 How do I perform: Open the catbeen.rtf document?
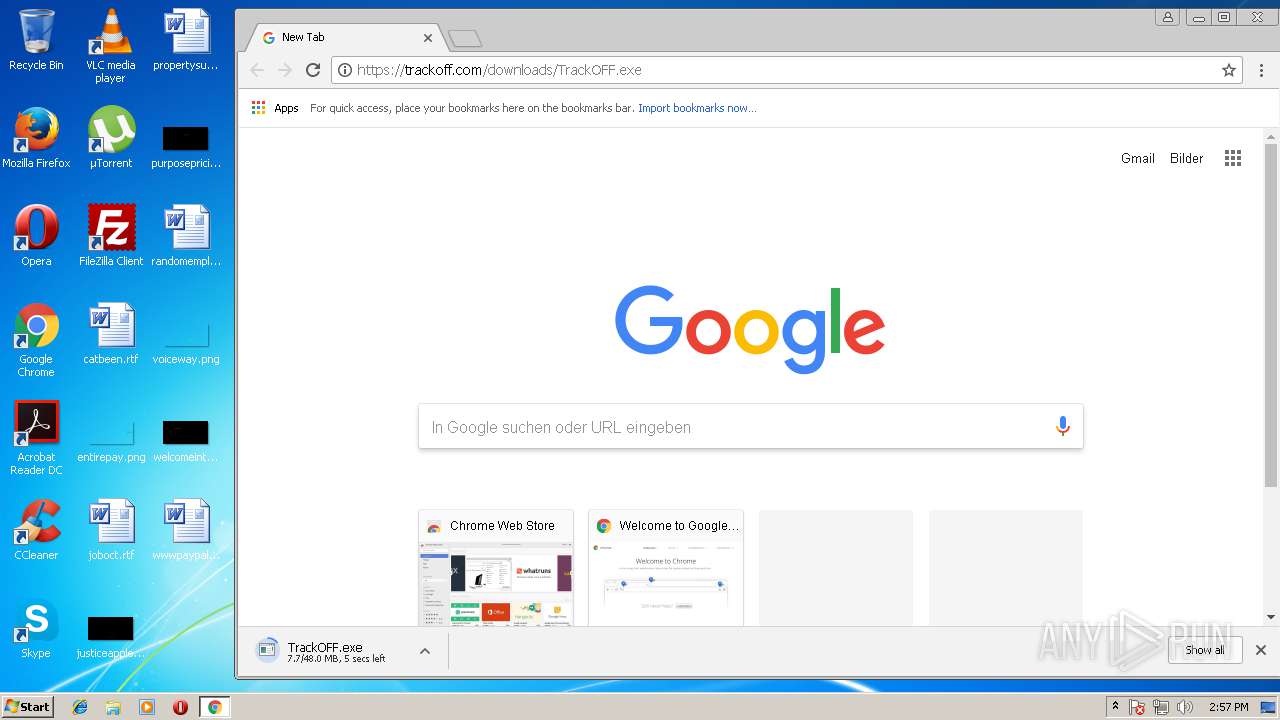[111, 334]
